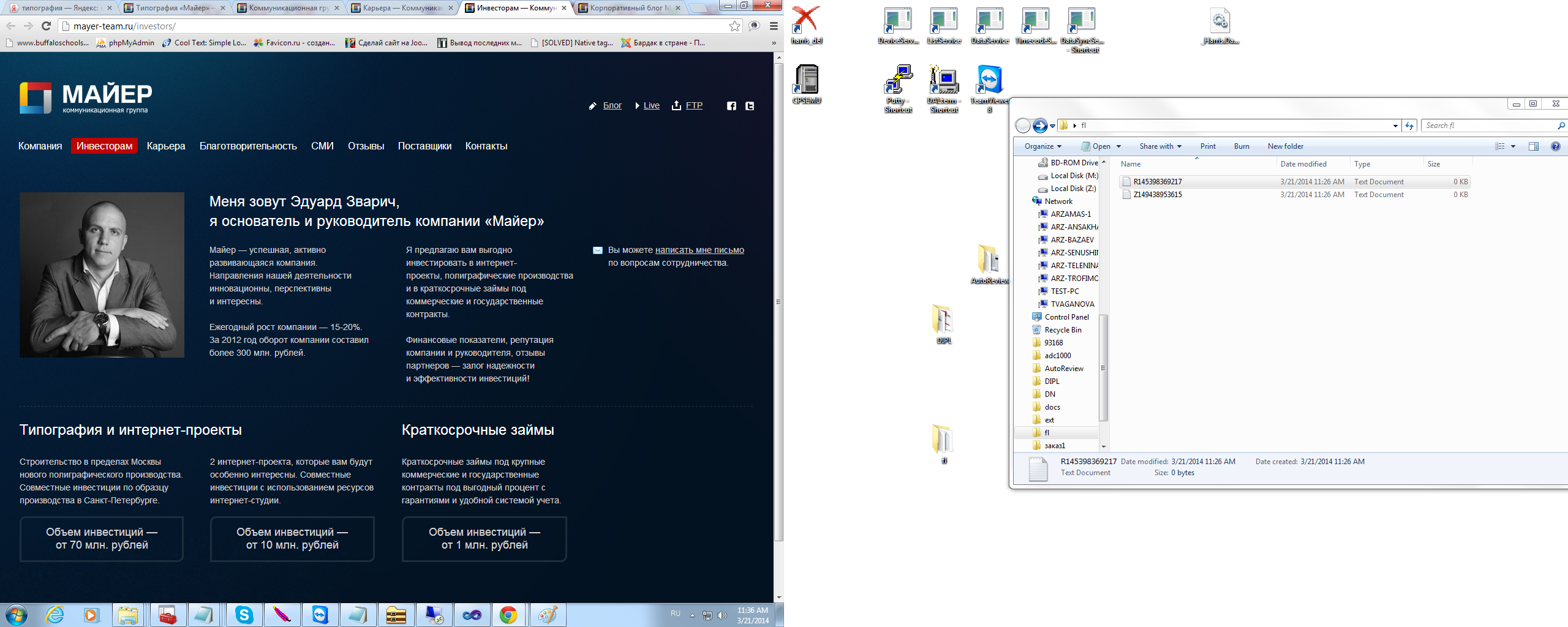Select the DAIterm shortcut desktop icon
The height and width of the screenshot is (627, 1568).
click(x=944, y=89)
